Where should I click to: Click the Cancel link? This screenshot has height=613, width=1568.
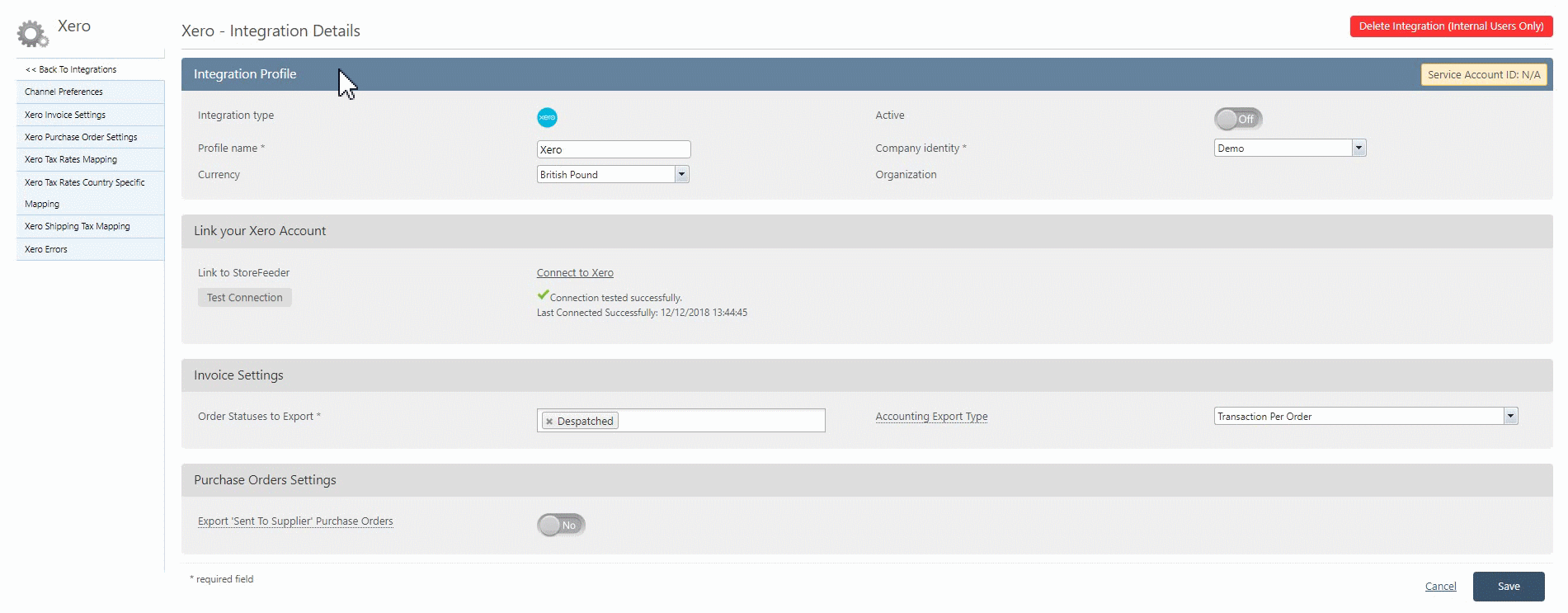[x=1440, y=587]
